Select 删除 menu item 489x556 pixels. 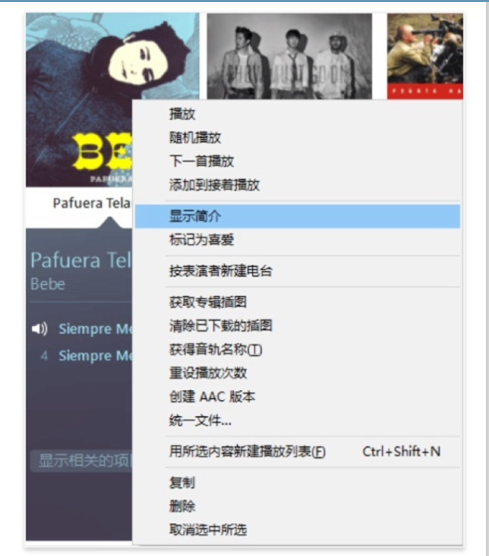(x=298, y=506)
